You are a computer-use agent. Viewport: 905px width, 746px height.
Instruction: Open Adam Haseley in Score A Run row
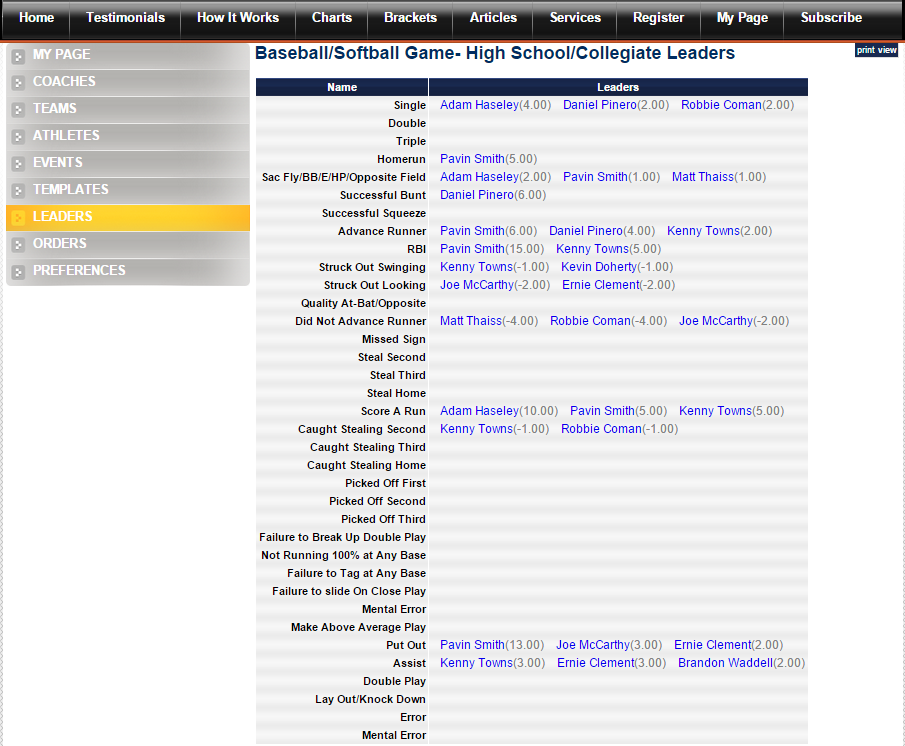[x=479, y=411]
